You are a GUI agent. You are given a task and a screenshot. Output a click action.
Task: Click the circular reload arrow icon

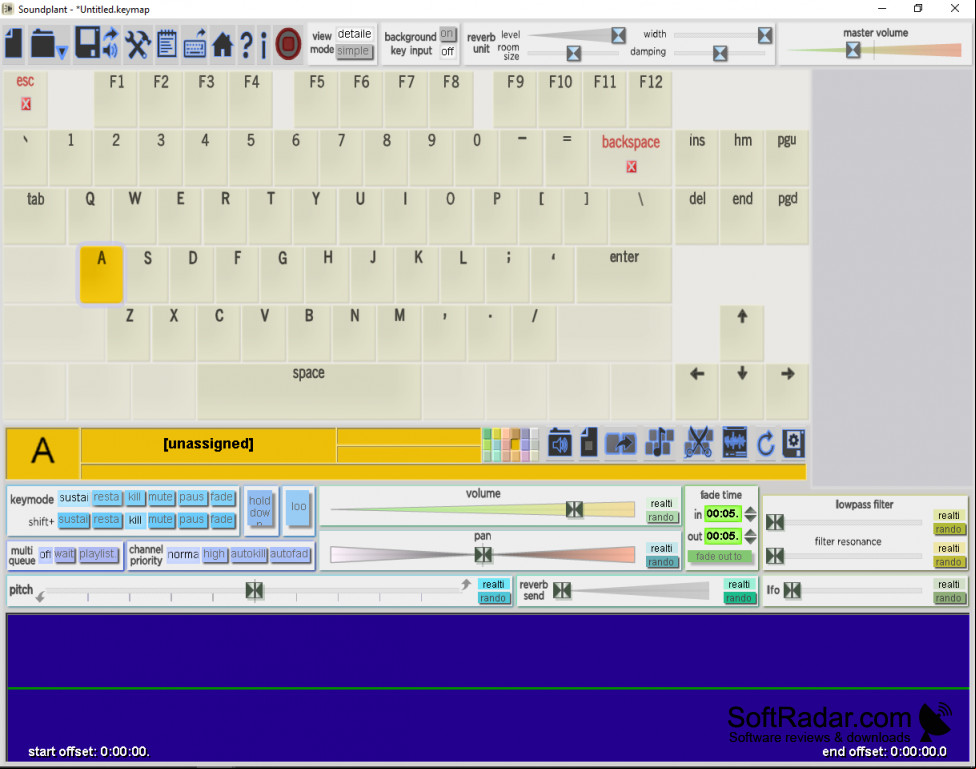click(x=766, y=444)
